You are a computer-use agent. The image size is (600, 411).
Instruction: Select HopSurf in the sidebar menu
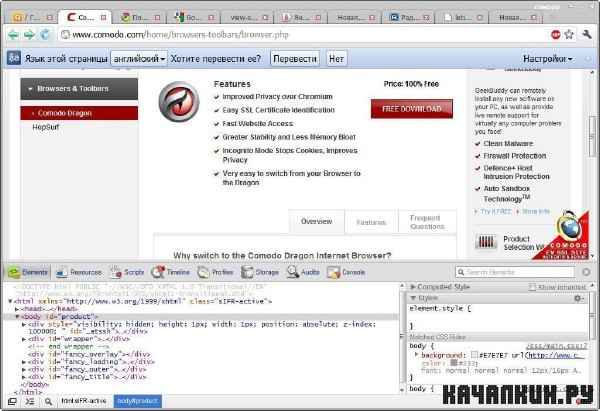click(46, 127)
